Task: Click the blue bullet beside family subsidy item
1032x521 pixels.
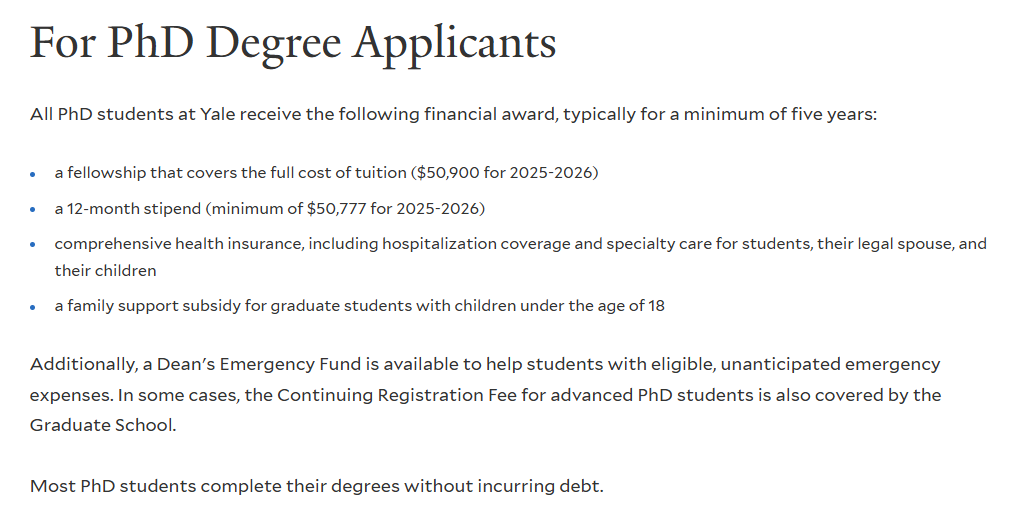Action: click(33, 307)
